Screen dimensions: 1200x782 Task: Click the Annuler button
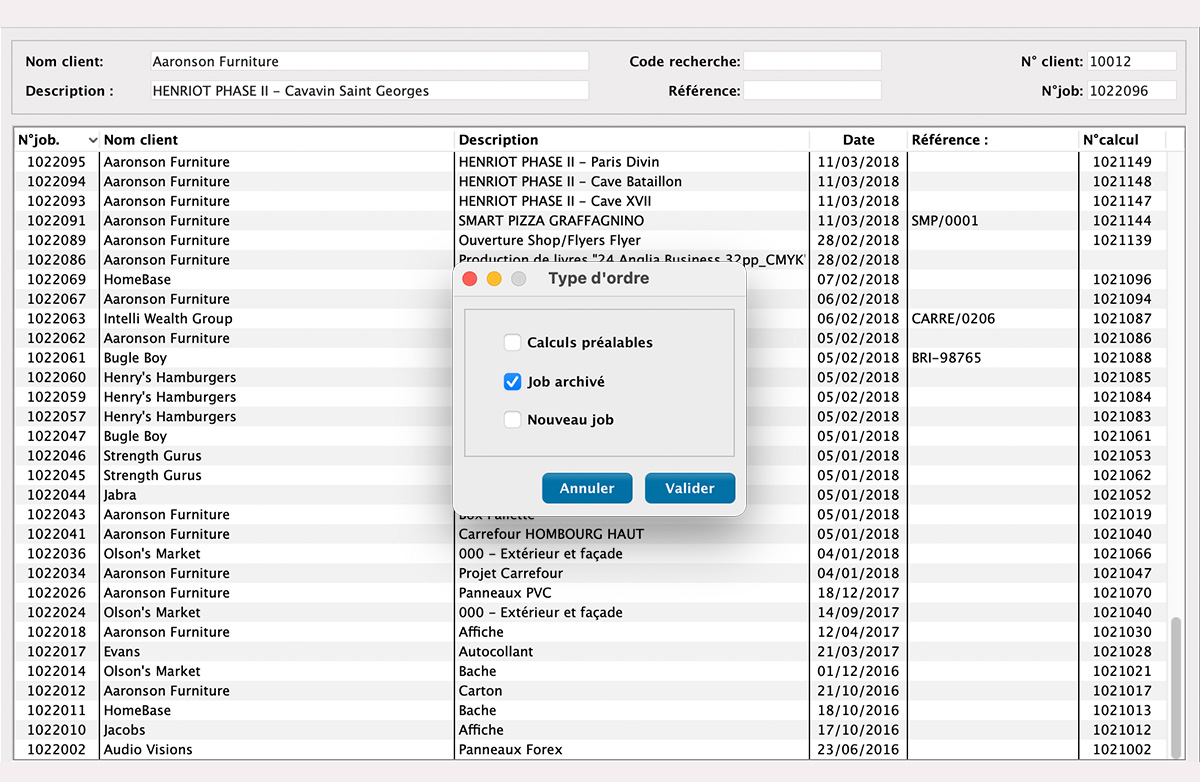point(587,489)
